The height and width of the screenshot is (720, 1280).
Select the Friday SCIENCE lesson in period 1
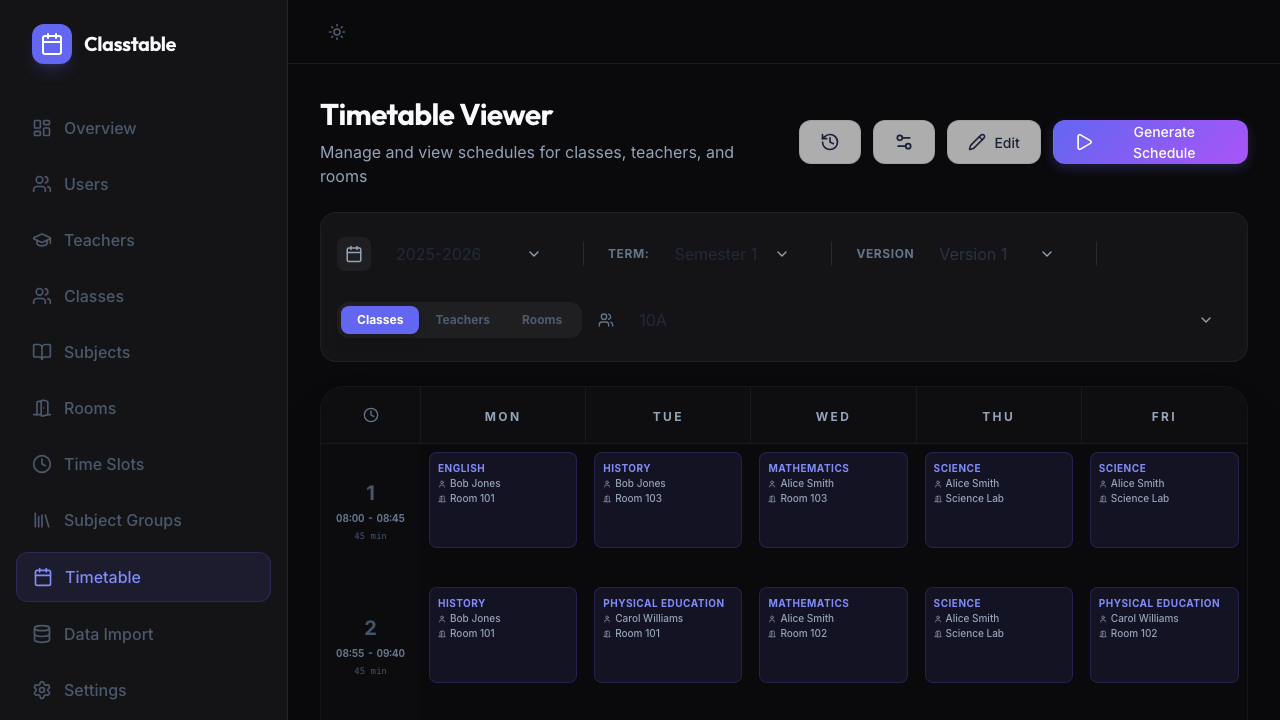pyautogui.click(x=1163, y=500)
